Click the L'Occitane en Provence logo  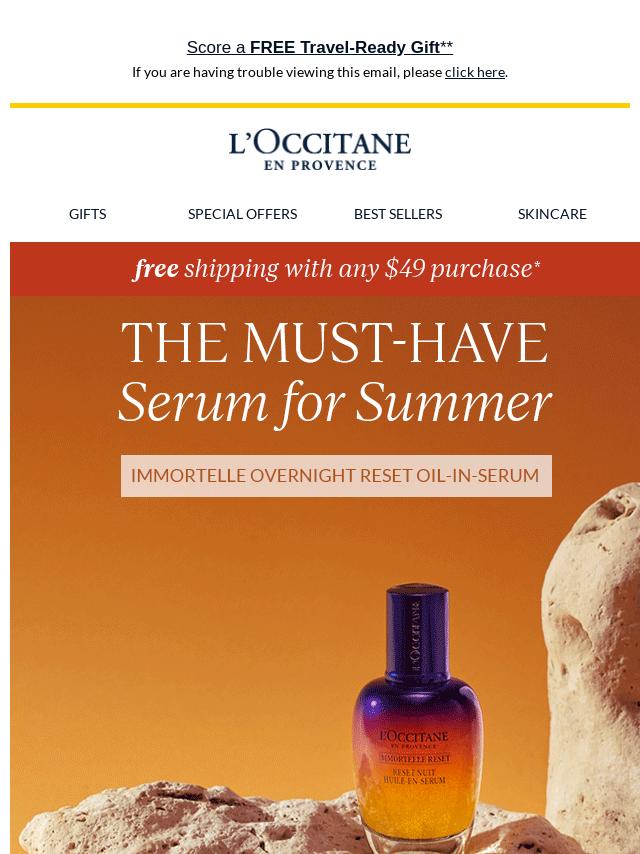(320, 151)
